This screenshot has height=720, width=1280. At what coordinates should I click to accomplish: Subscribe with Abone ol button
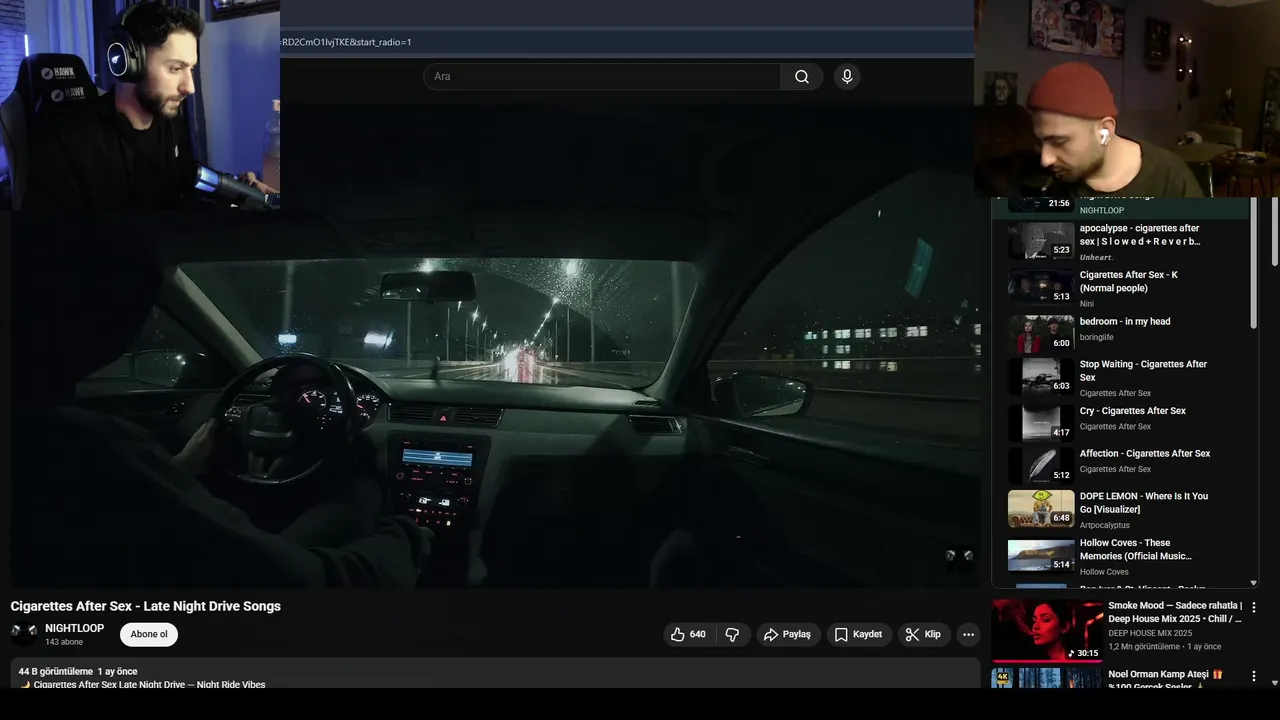(149, 634)
